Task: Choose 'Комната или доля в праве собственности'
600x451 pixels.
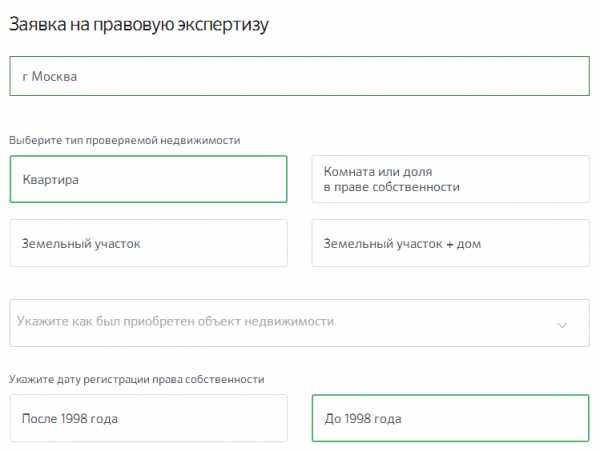Action: 450,180
